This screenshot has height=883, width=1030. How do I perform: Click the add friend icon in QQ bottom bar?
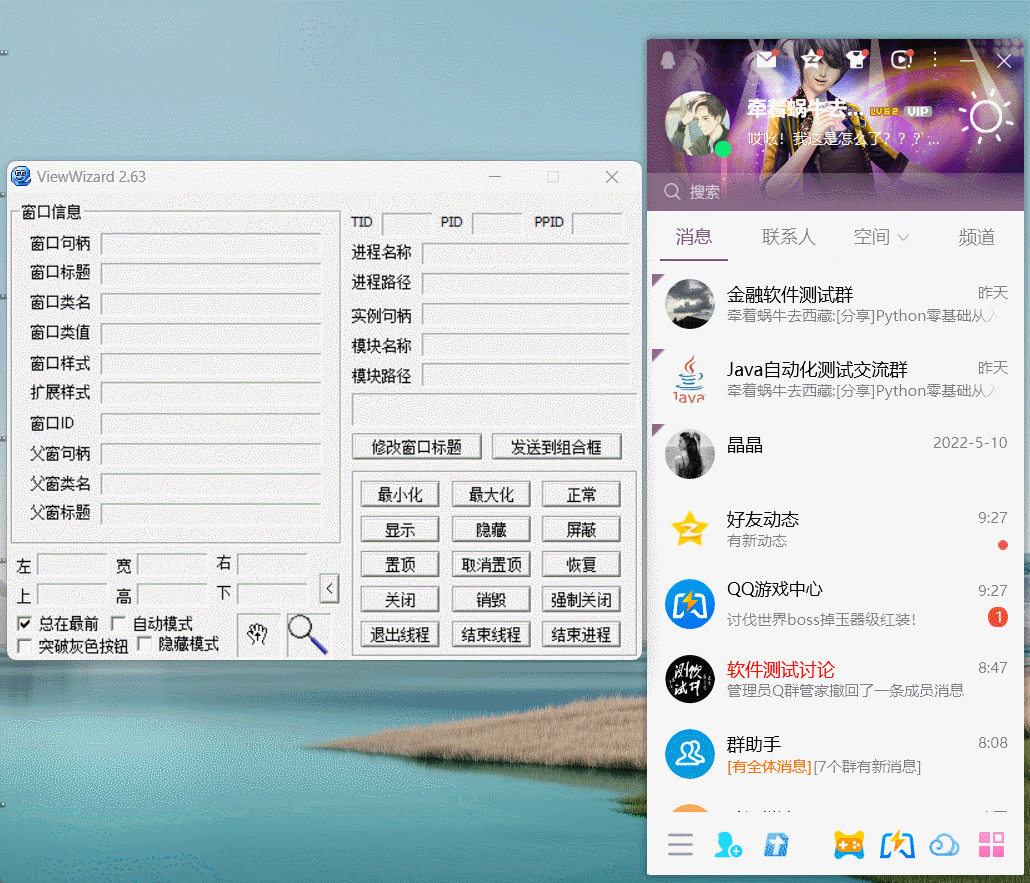click(728, 844)
